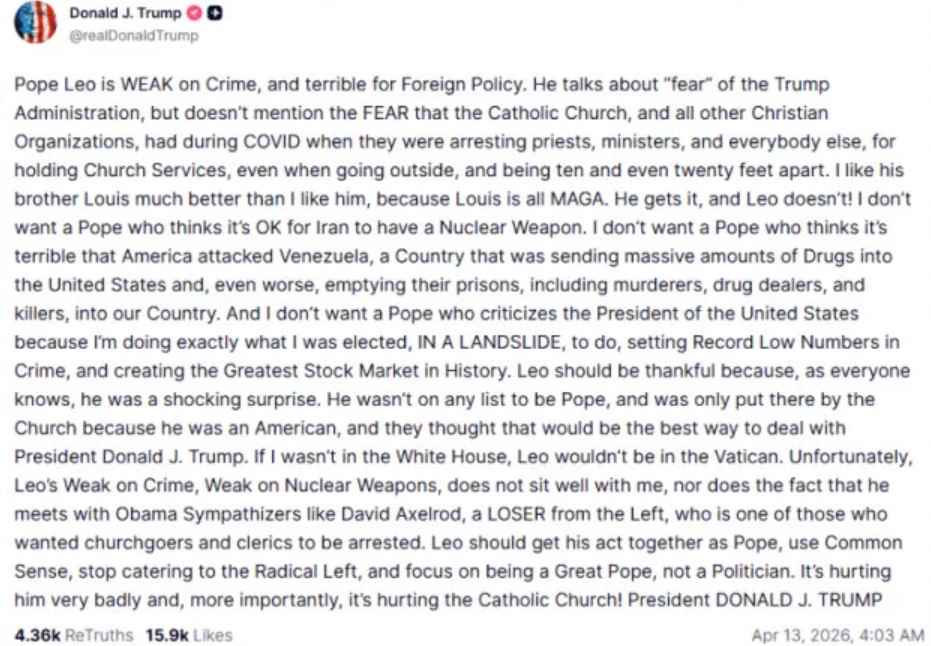931x646 pixels.
Task: Click the red verified checkmark badge
Action: (x=195, y=14)
